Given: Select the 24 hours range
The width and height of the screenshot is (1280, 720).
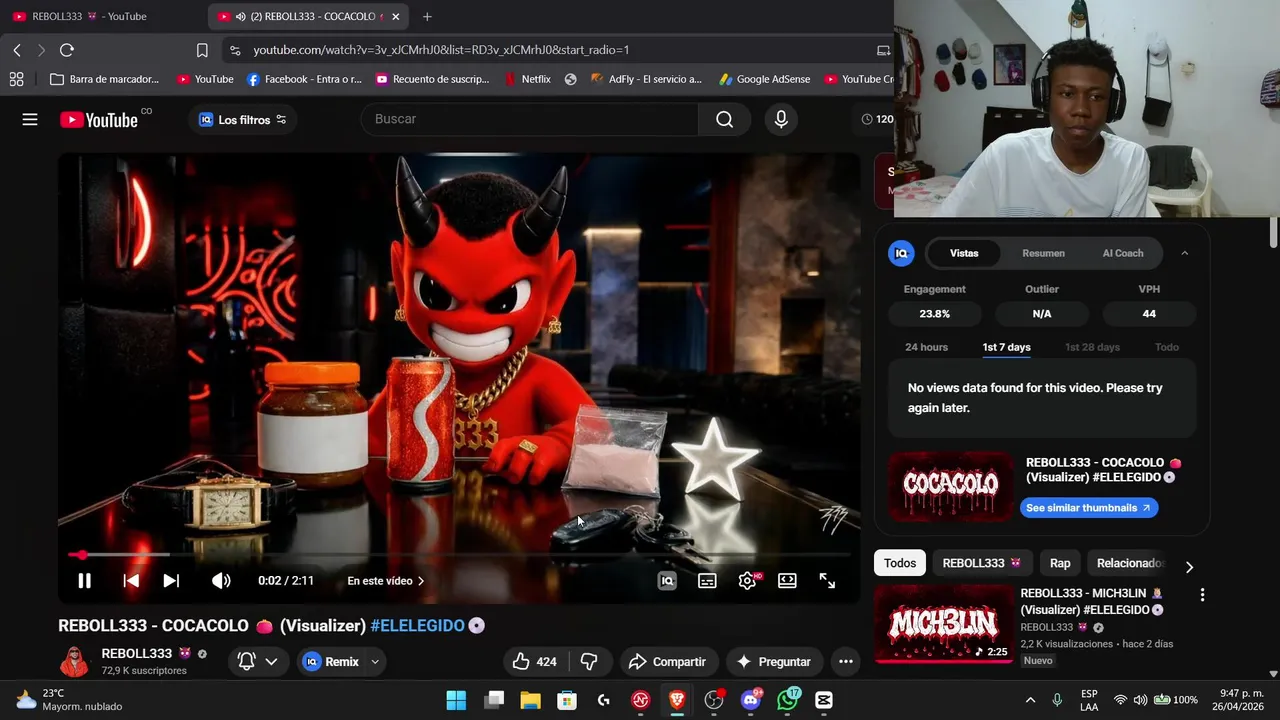Looking at the screenshot, I should click(x=926, y=347).
